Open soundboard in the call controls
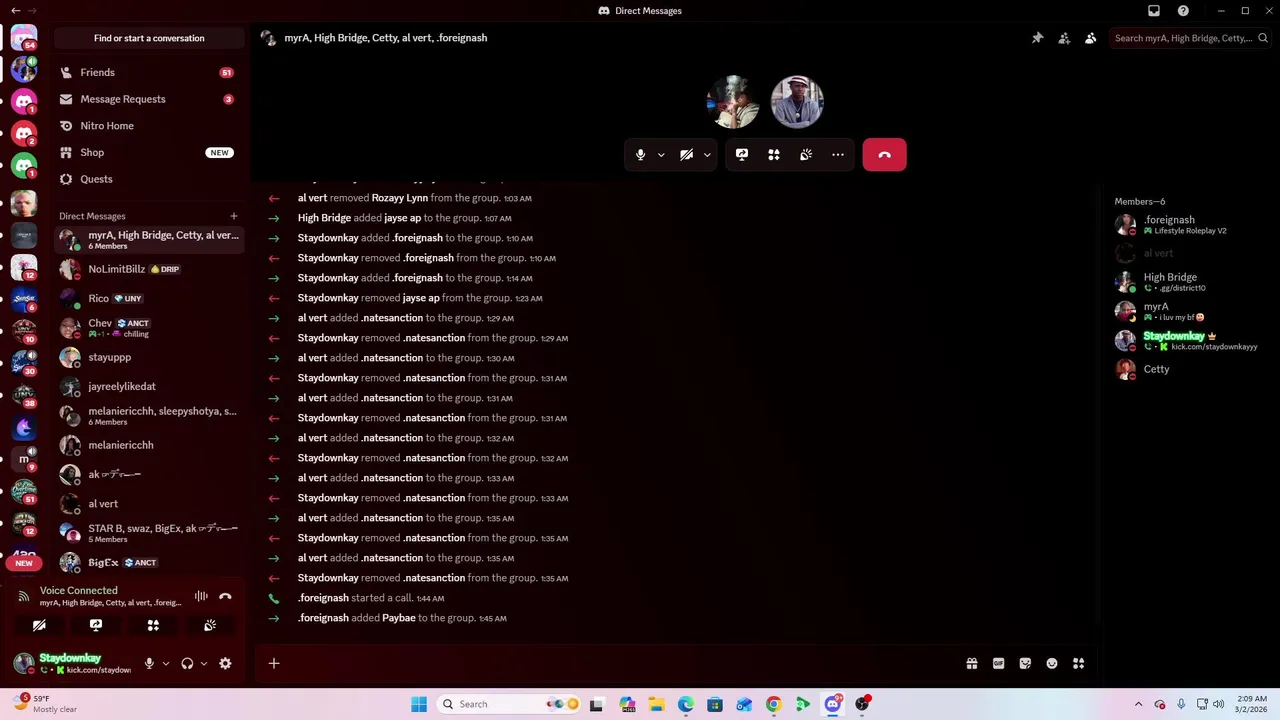This screenshot has width=1280, height=720. (806, 155)
